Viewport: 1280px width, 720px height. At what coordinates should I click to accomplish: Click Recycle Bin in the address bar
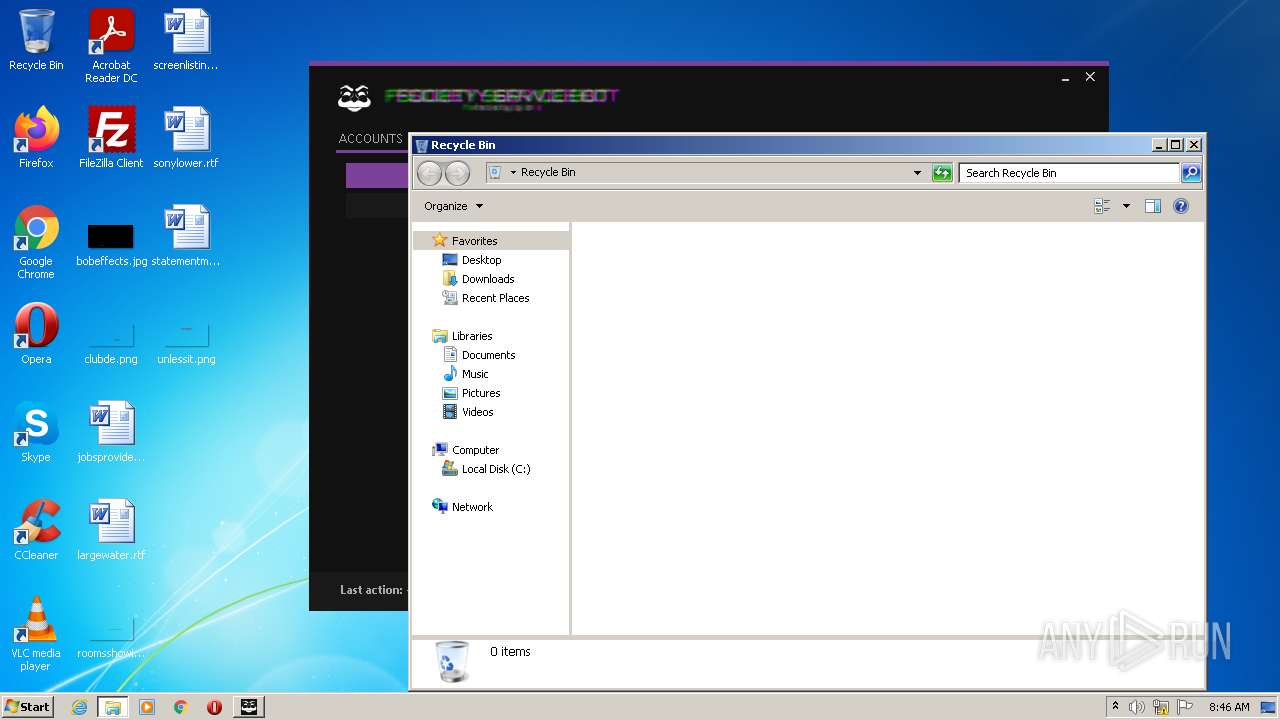pyautogui.click(x=548, y=173)
